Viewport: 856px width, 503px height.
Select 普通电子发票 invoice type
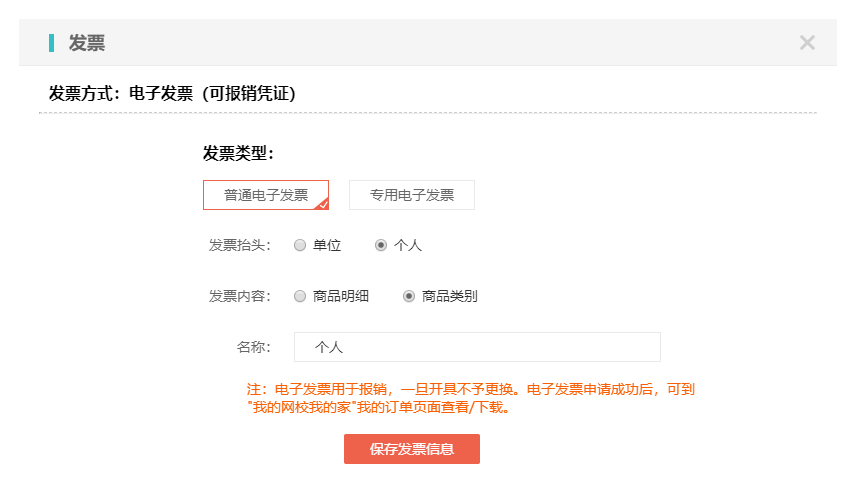tap(265, 195)
